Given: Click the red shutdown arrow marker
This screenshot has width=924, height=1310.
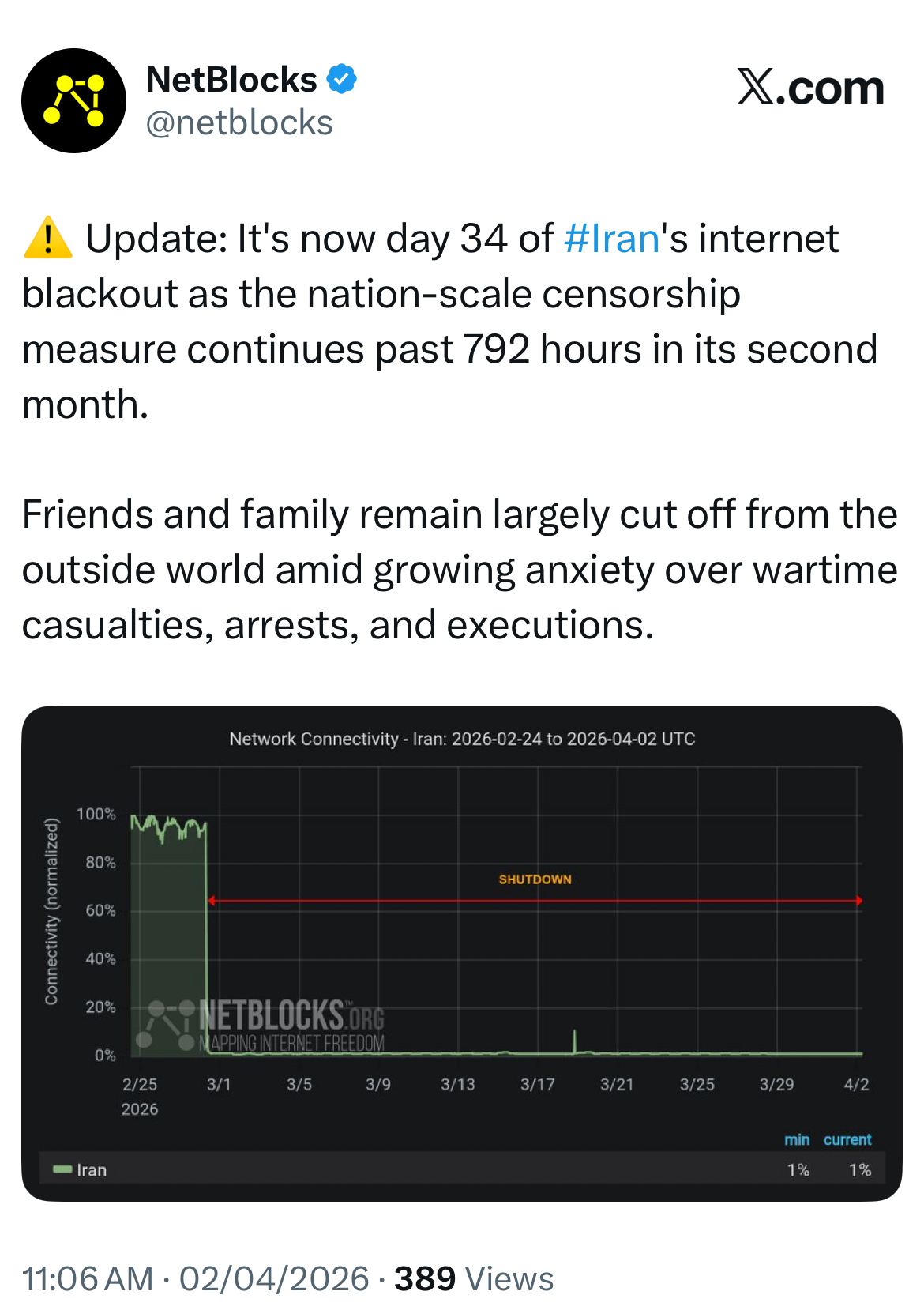Looking at the screenshot, I should 535,900.
